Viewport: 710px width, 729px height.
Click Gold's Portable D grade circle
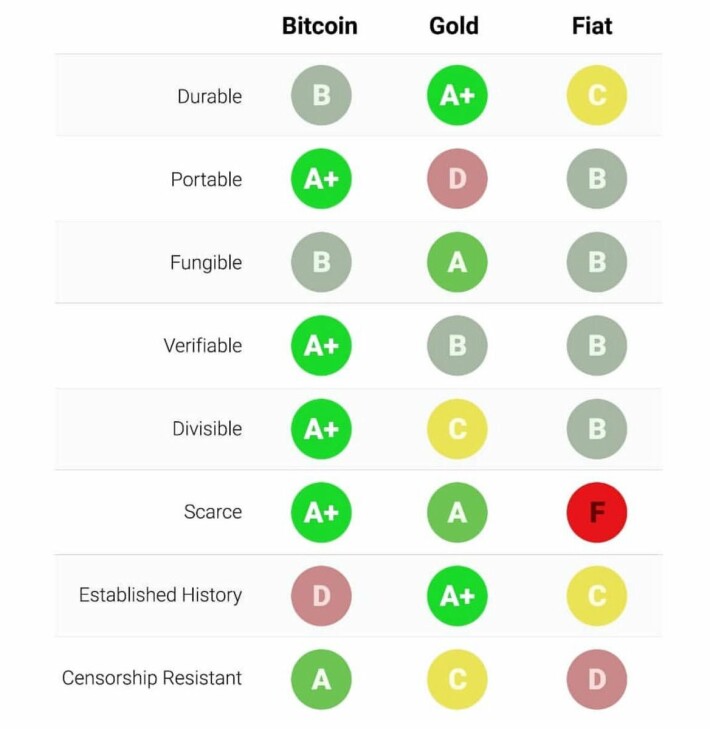(457, 179)
